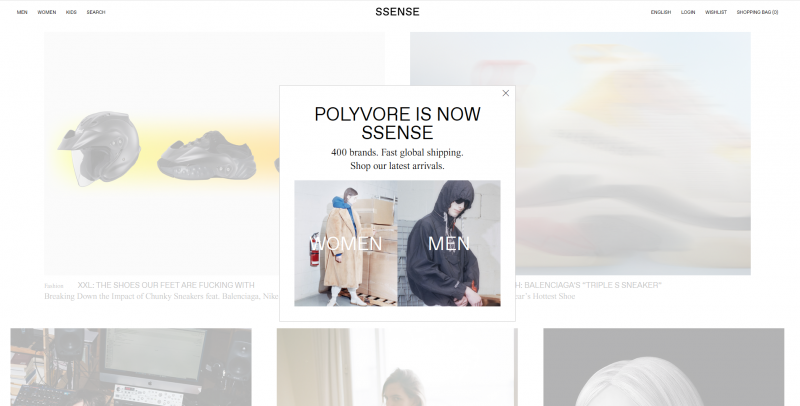Shop MEN from the popup image

[x=449, y=243]
